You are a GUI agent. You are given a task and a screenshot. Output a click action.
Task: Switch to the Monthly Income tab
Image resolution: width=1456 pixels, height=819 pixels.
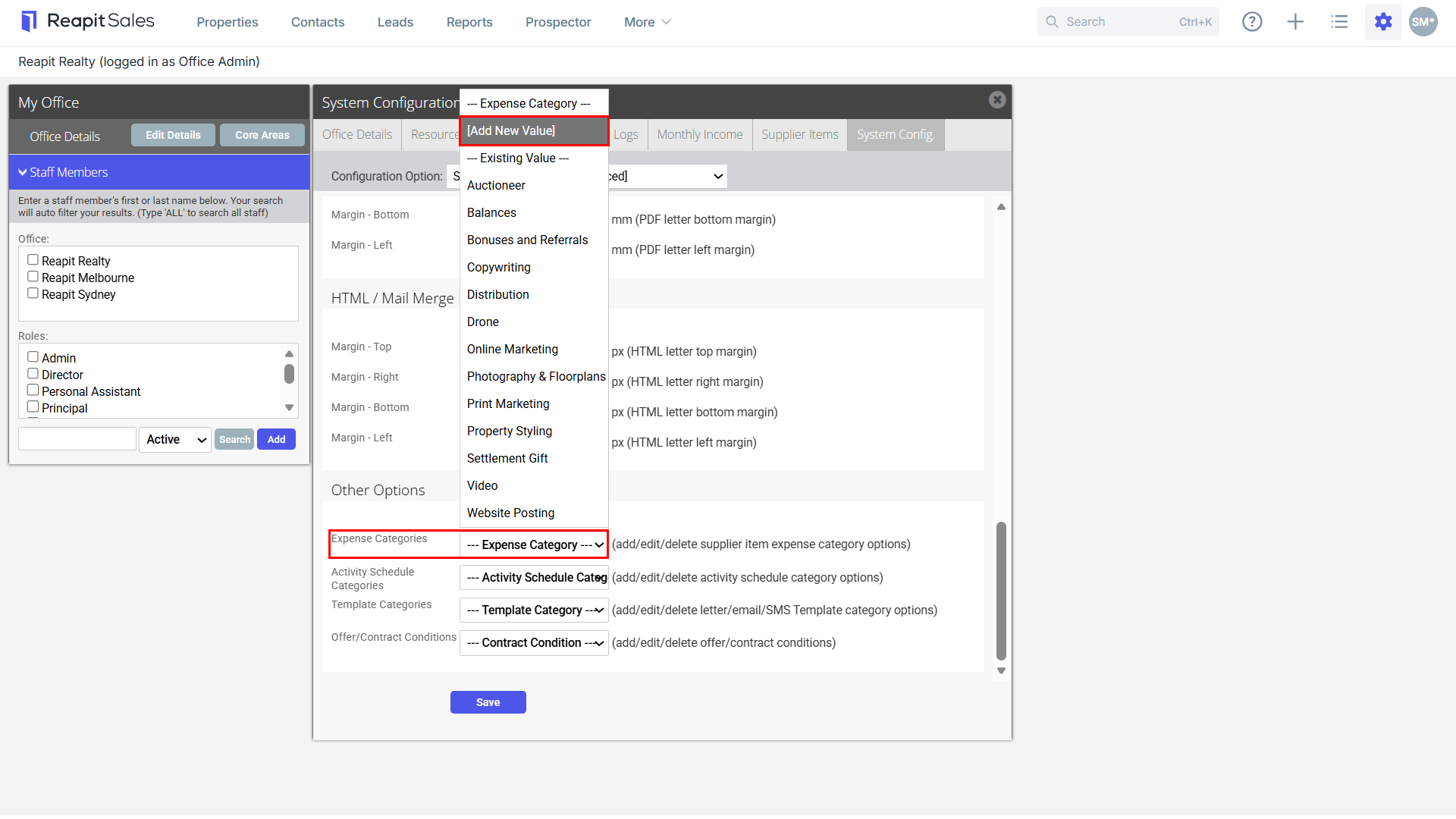700,135
